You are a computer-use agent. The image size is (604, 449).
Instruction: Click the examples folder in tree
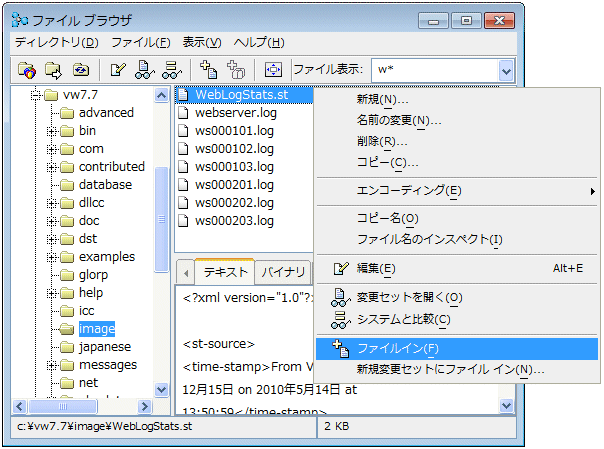[x=106, y=257]
